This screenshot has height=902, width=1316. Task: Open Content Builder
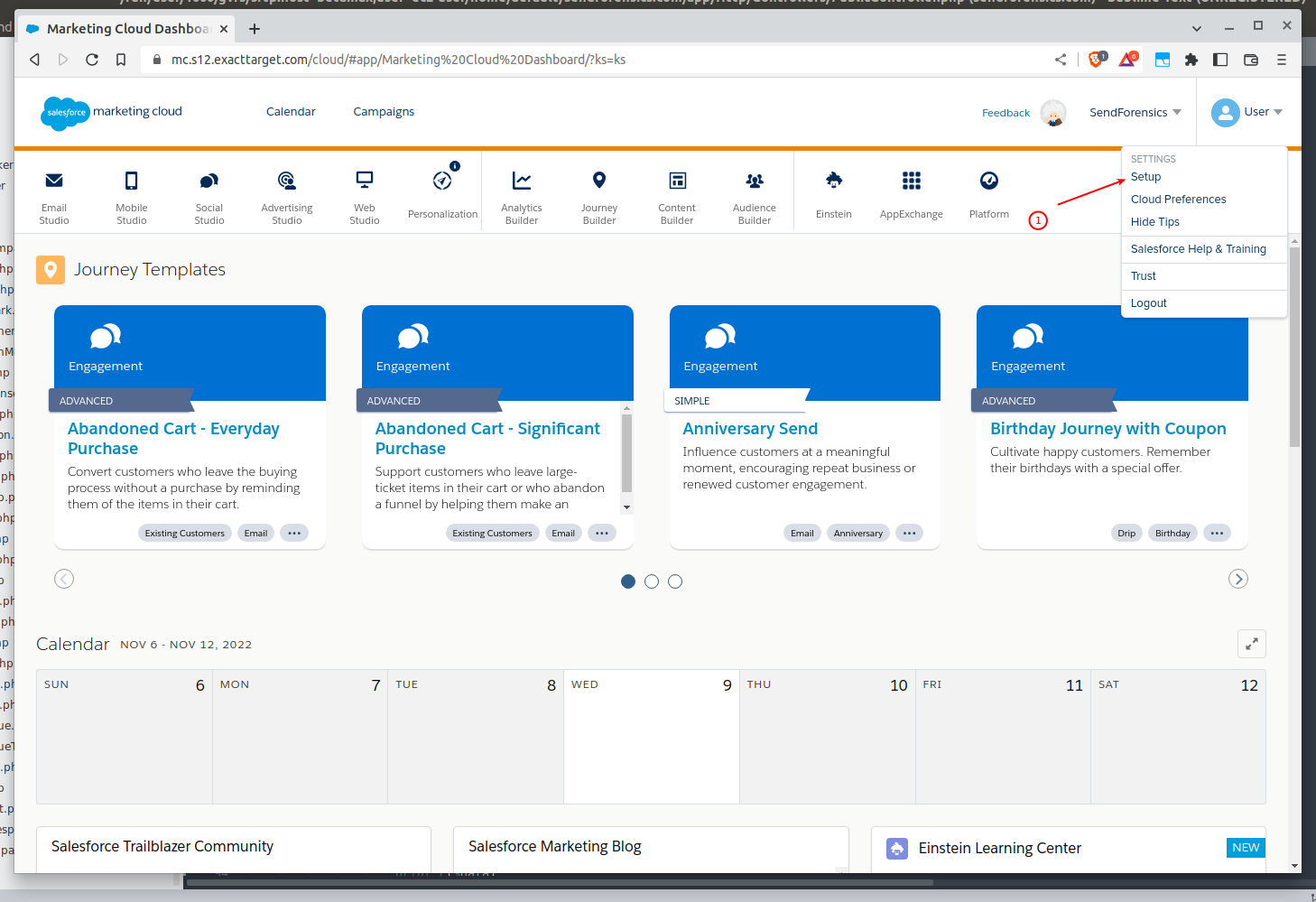677,197
